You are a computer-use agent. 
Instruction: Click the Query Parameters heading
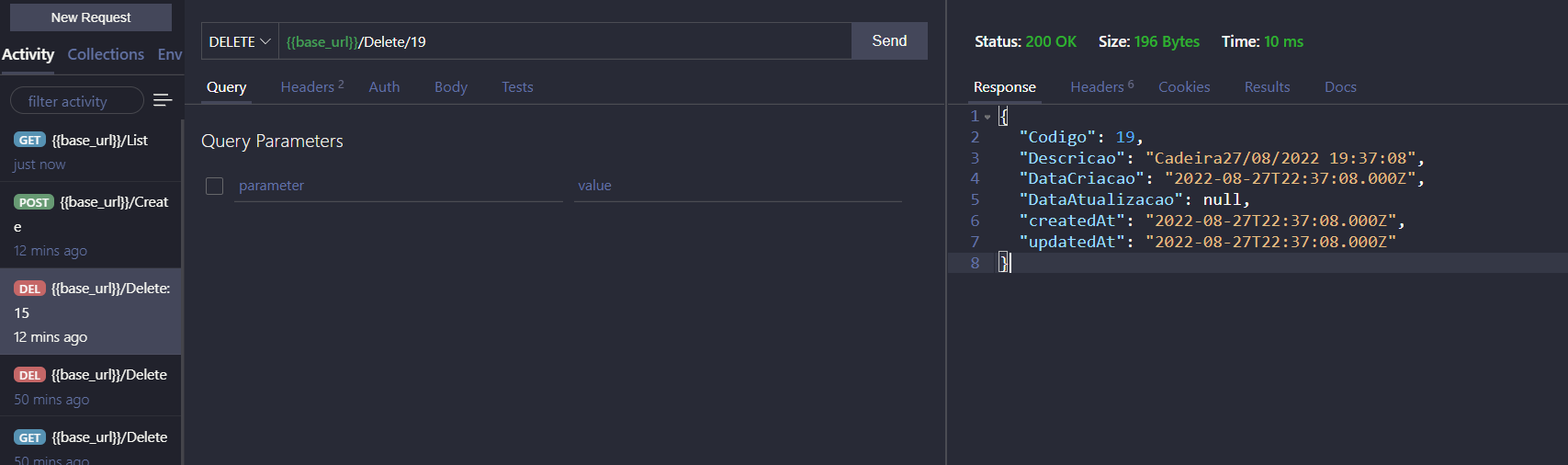click(x=272, y=141)
